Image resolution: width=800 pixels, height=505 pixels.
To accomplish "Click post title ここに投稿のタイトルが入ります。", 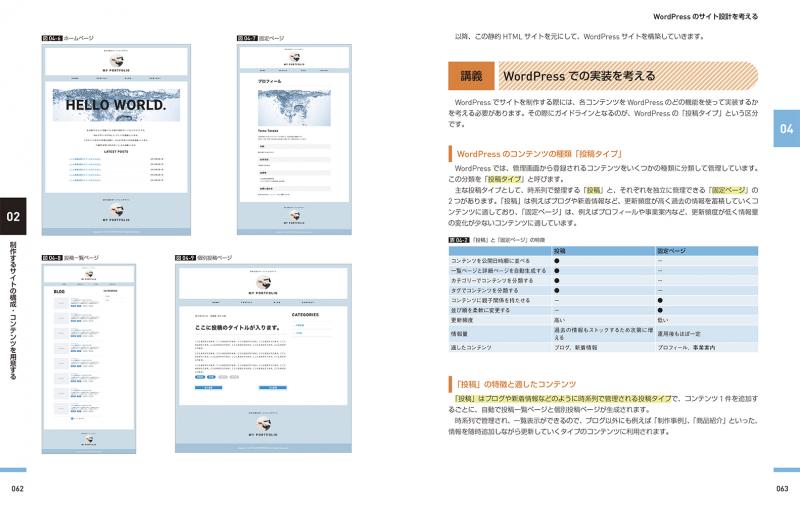I will 237,327.
